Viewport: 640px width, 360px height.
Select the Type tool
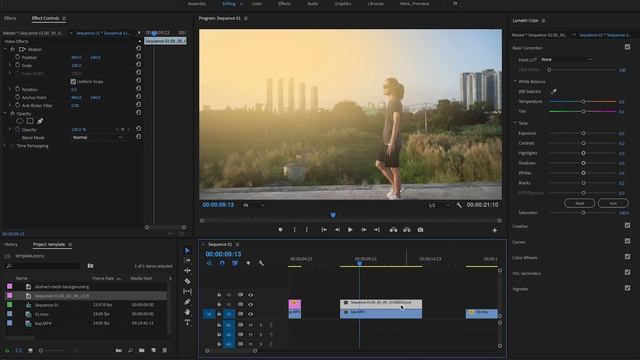click(187, 322)
